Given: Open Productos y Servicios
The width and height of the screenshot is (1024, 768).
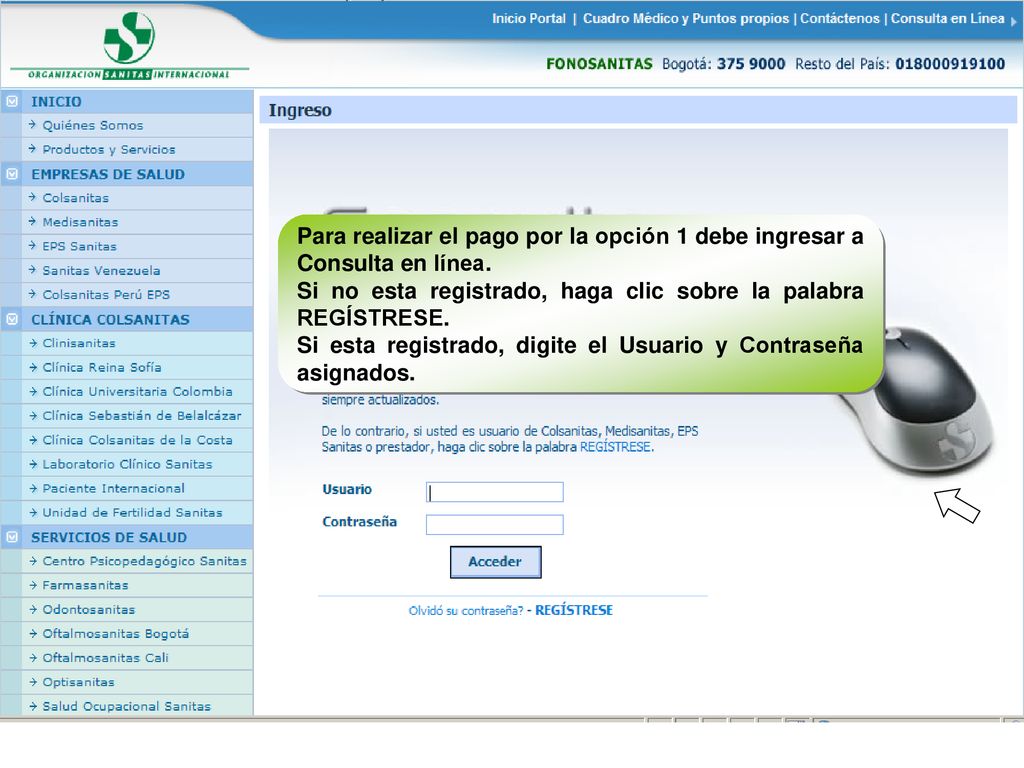Looking at the screenshot, I should point(109,150).
